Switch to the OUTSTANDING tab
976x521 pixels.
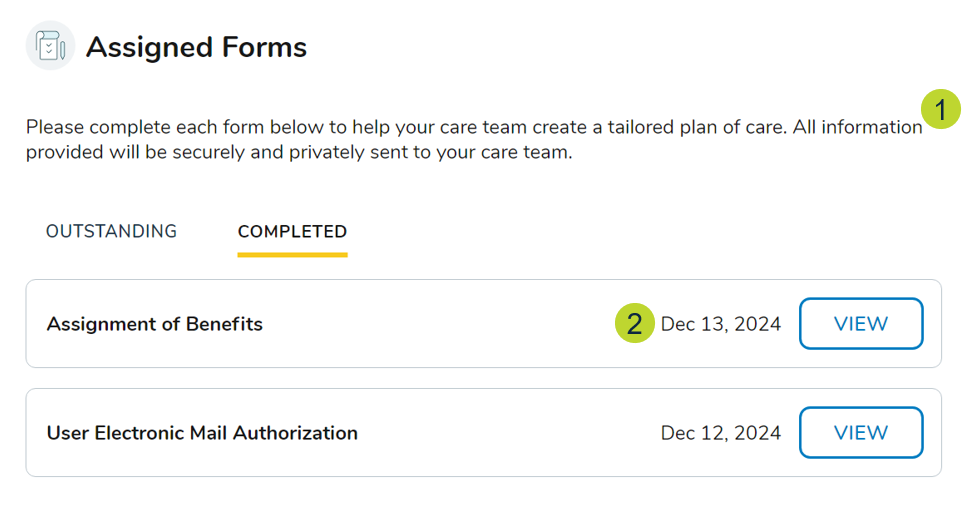111,231
